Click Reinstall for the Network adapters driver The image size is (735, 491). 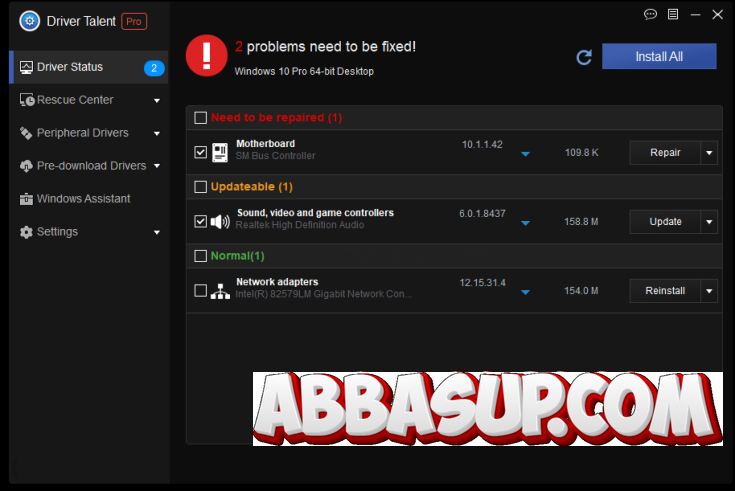[665, 291]
